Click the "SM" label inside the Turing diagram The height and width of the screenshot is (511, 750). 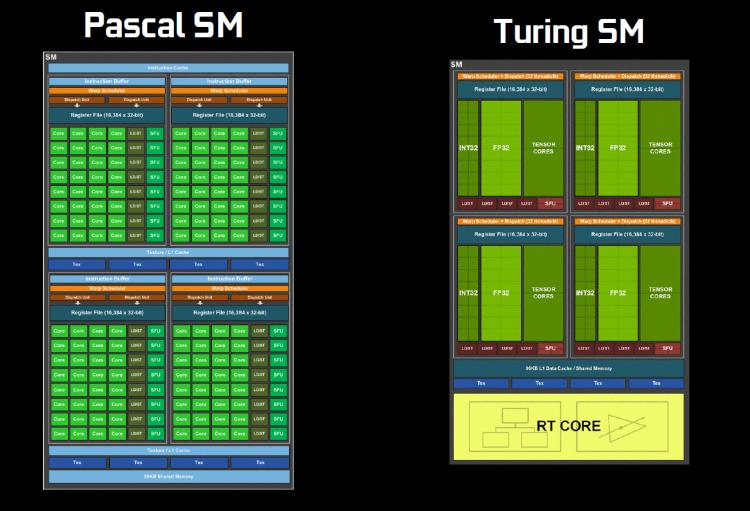coord(457,64)
